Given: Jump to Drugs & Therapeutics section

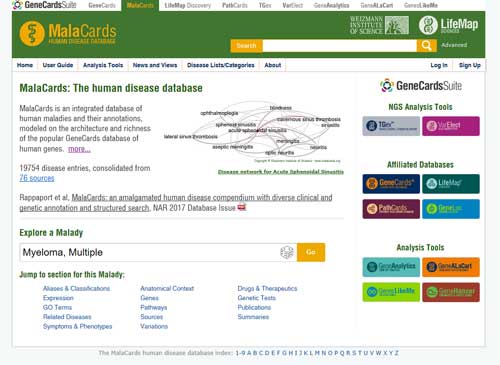Looking at the screenshot, I should 267,288.
